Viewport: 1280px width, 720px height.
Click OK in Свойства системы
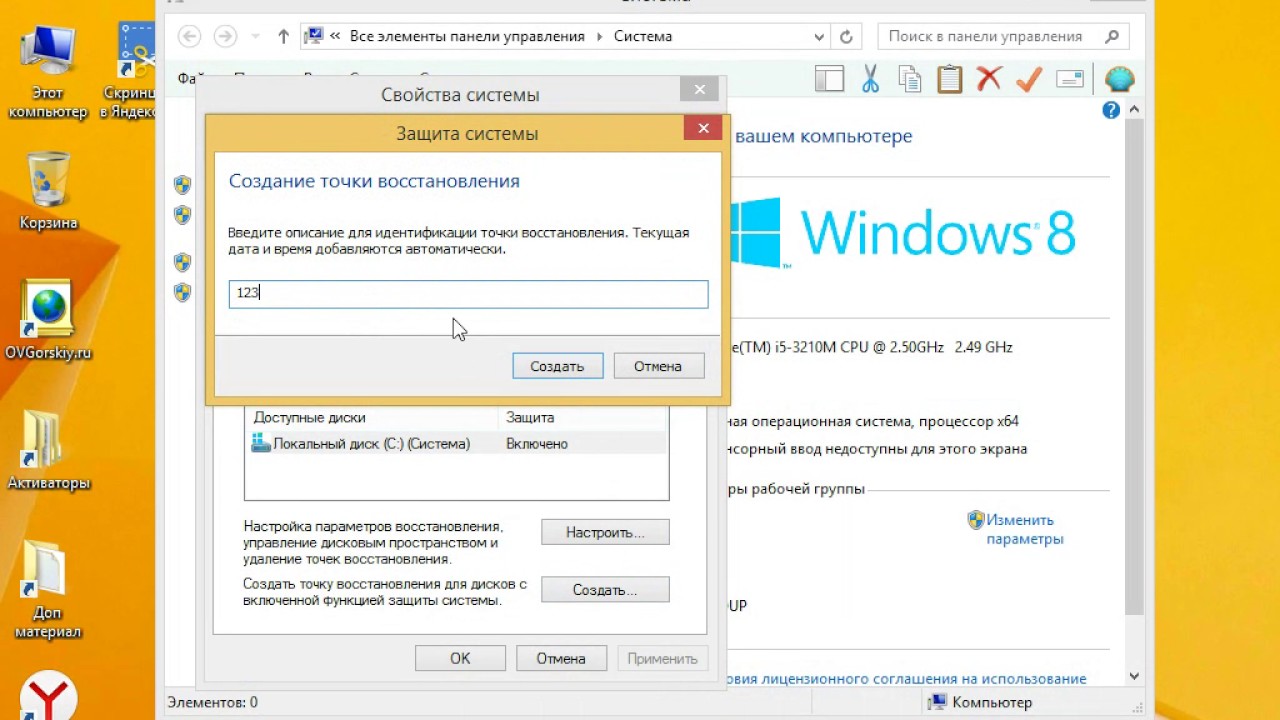(x=460, y=658)
